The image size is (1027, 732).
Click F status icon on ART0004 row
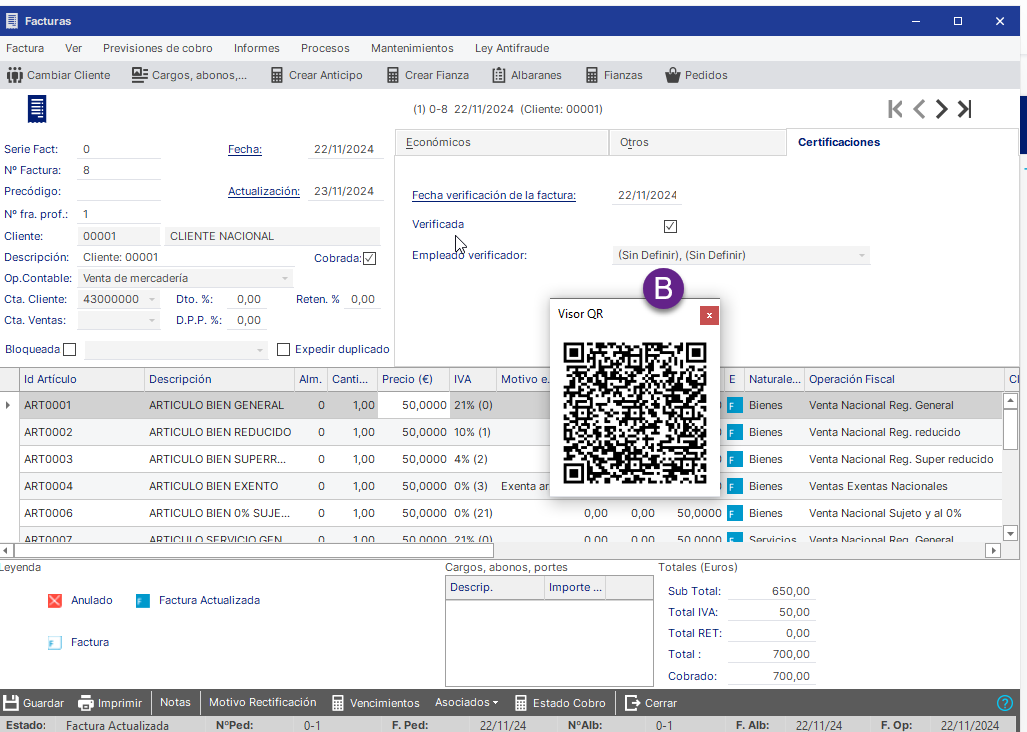pyautogui.click(x=734, y=486)
